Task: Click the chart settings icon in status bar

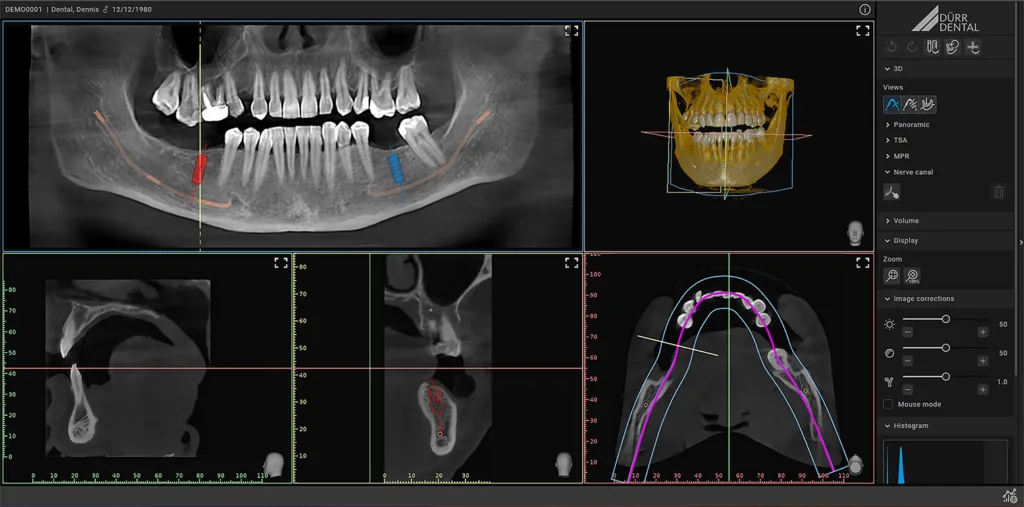Action: point(1010,496)
